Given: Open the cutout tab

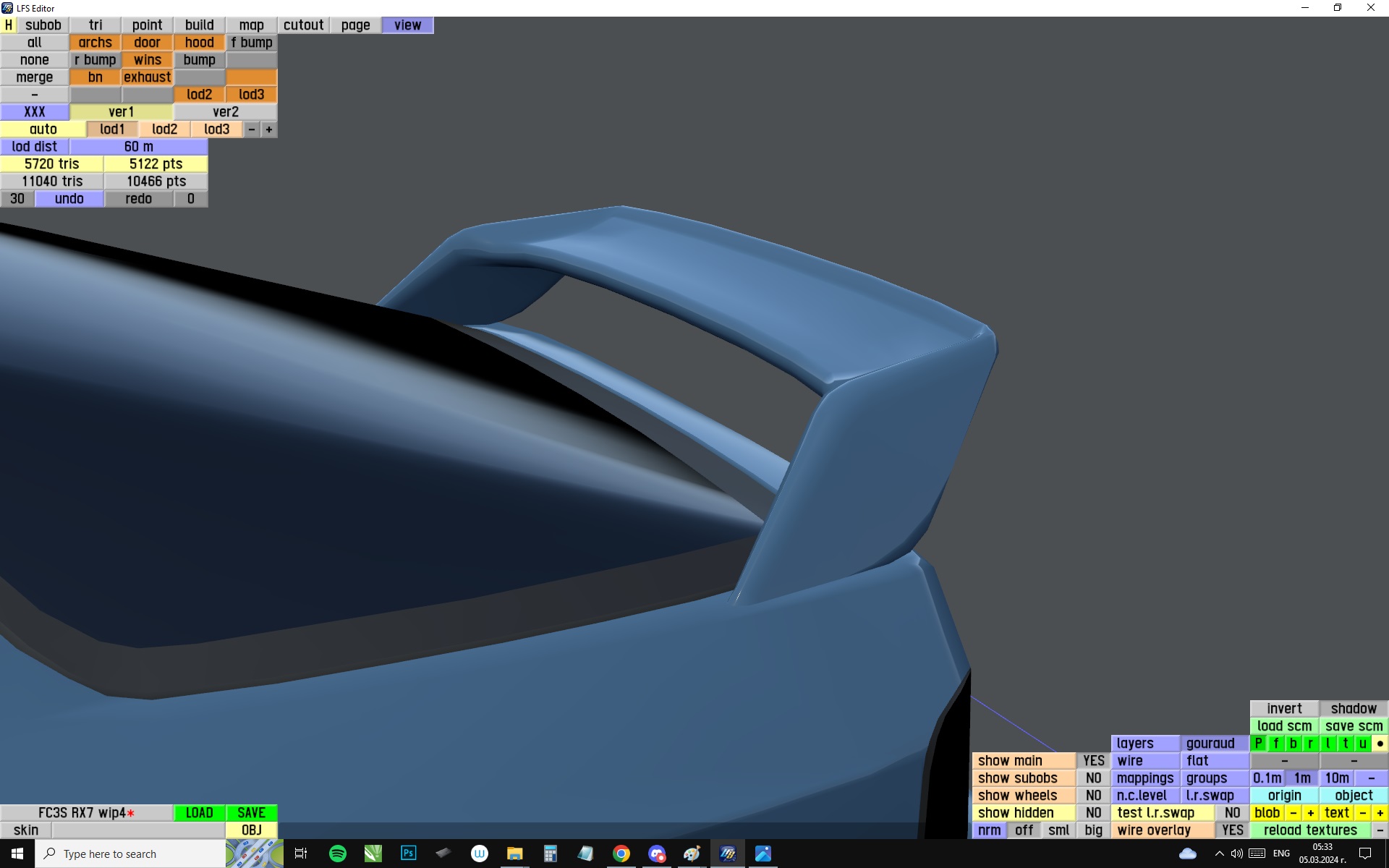Looking at the screenshot, I should [303, 25].
